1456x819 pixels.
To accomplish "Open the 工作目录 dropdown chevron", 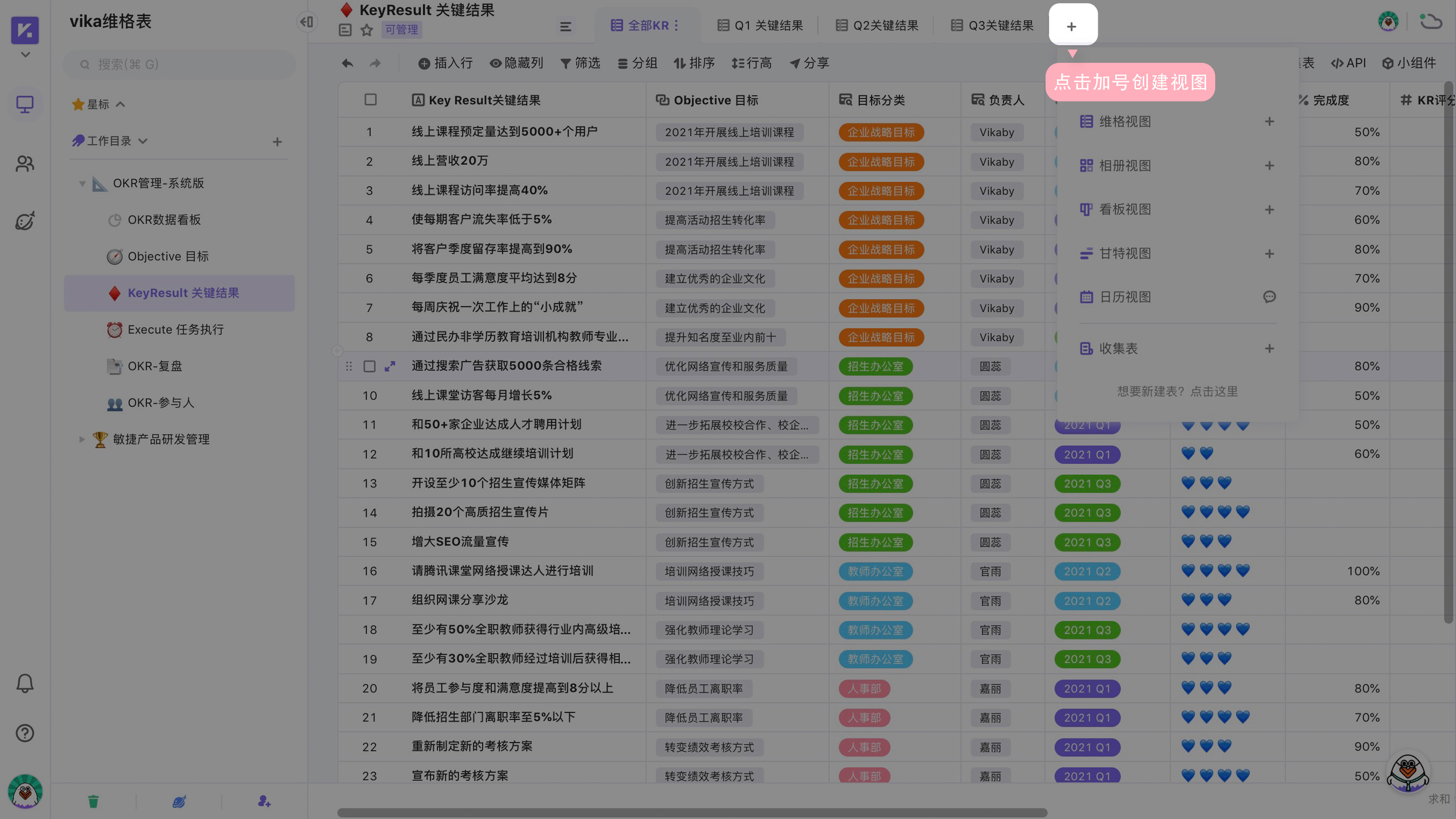I will point(143,141).
